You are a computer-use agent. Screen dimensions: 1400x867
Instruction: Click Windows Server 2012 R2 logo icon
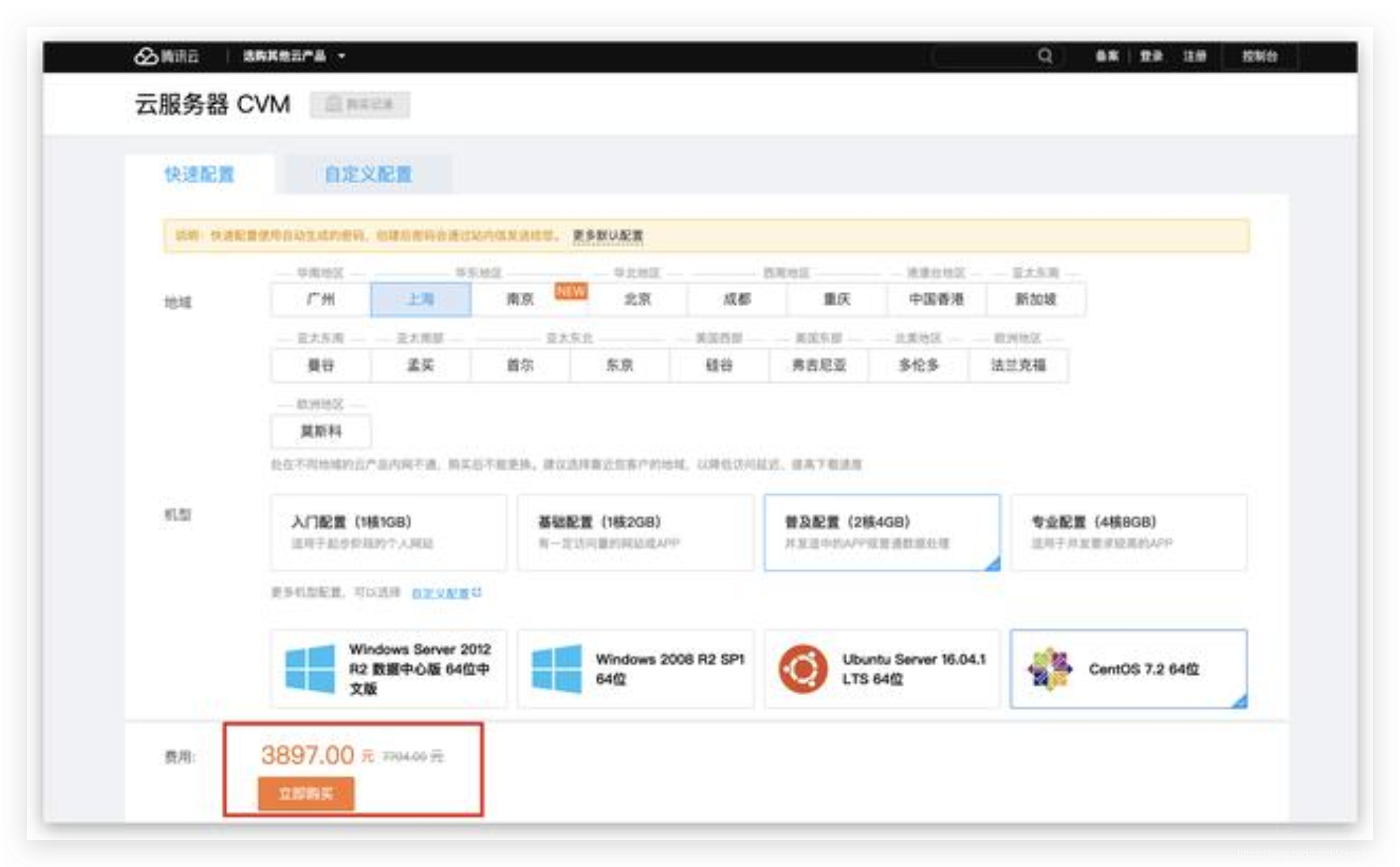click(310, 668)
